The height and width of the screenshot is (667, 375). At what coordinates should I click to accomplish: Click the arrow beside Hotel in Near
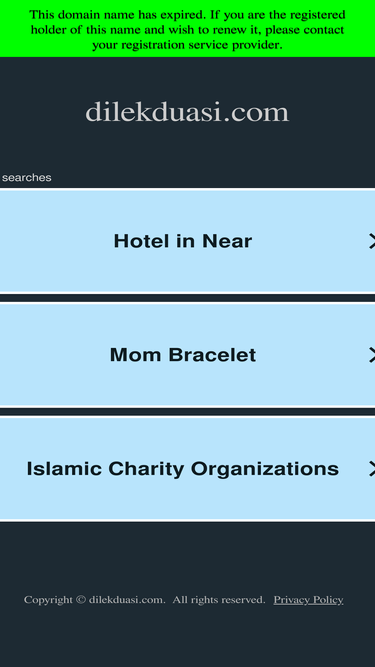(x=372, y=241)
